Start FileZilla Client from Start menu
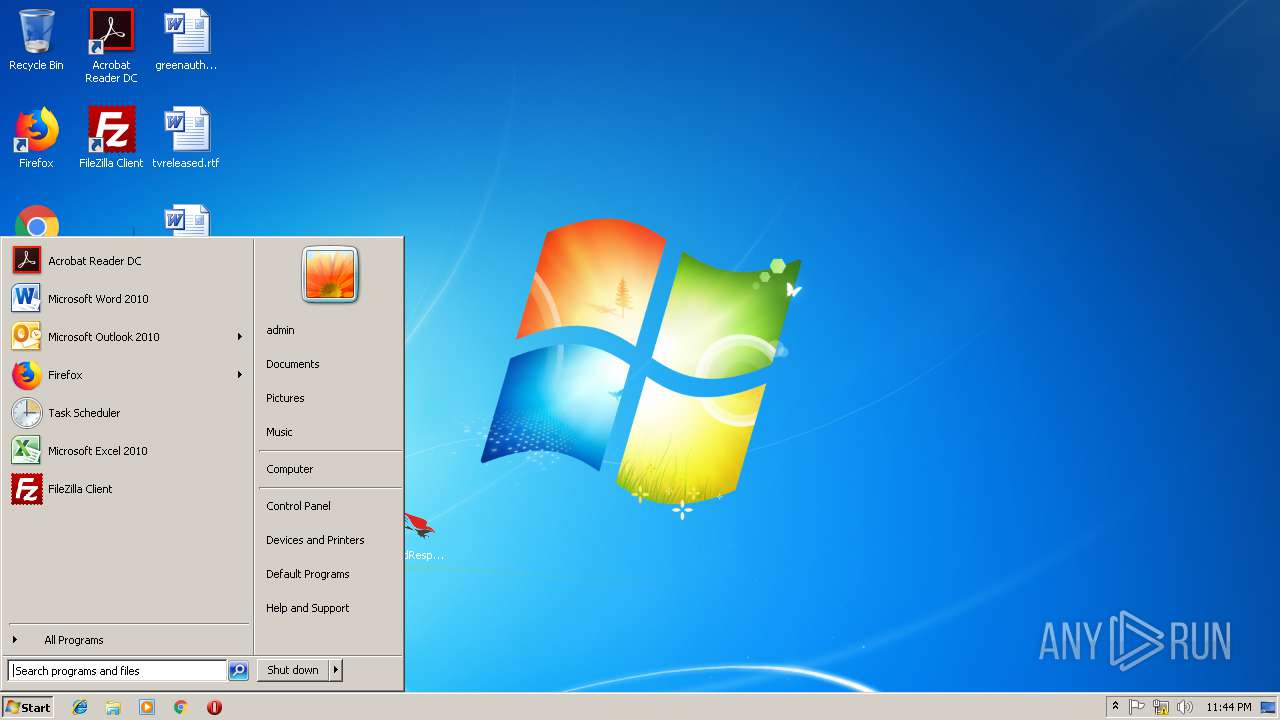Image resolution: width=1280 pixels, height=720 pixels. pos(127,489)
